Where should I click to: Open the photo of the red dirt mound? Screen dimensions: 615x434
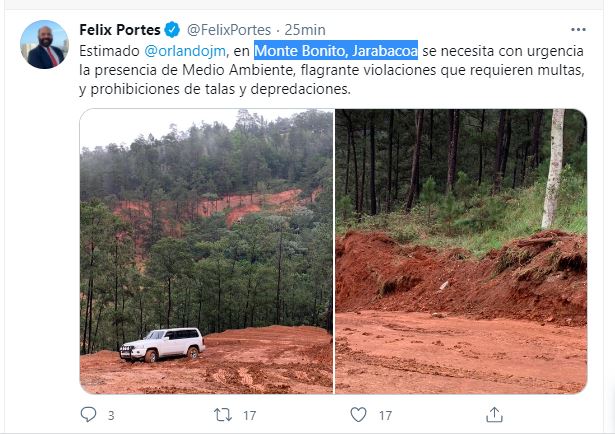click(461, 251)
